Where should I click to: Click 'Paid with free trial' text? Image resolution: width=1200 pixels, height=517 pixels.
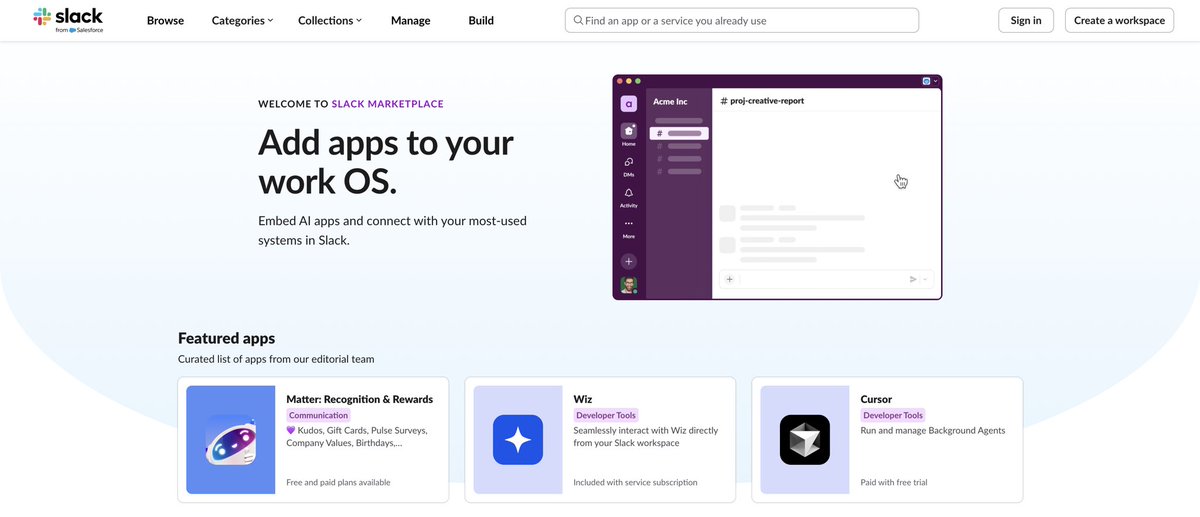(x=894, y=482)
